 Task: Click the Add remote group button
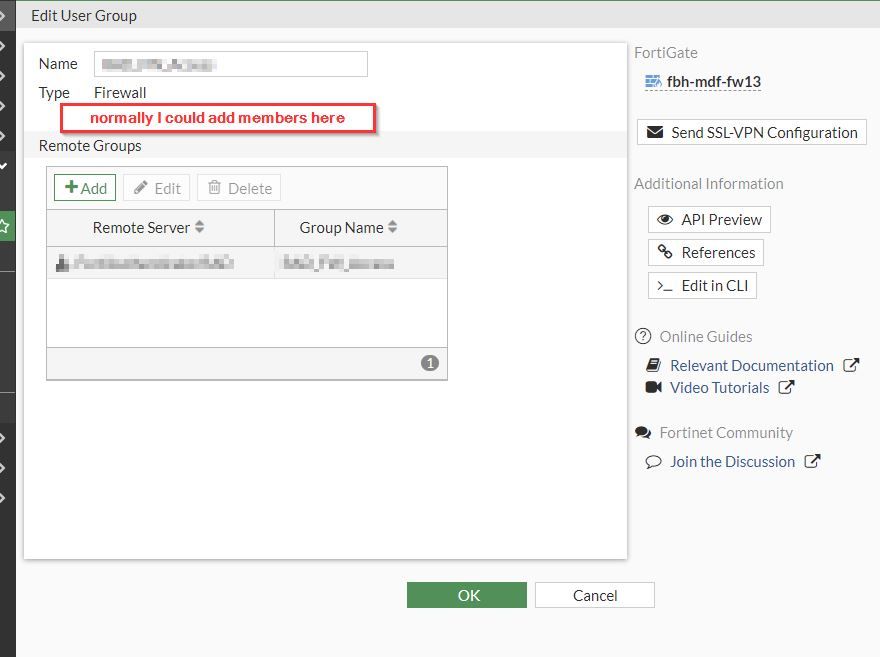click(85, 188)
